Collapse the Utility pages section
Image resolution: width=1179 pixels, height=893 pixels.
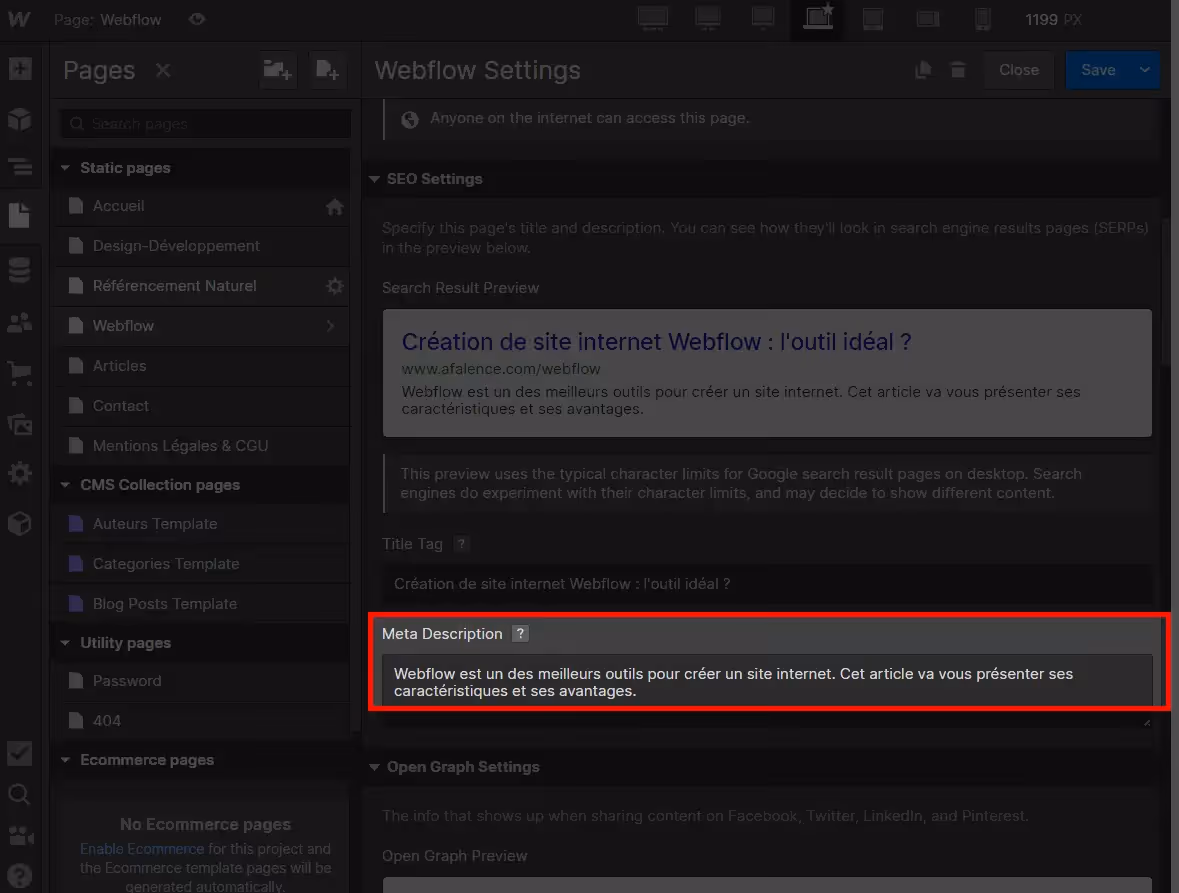[65, 643]
